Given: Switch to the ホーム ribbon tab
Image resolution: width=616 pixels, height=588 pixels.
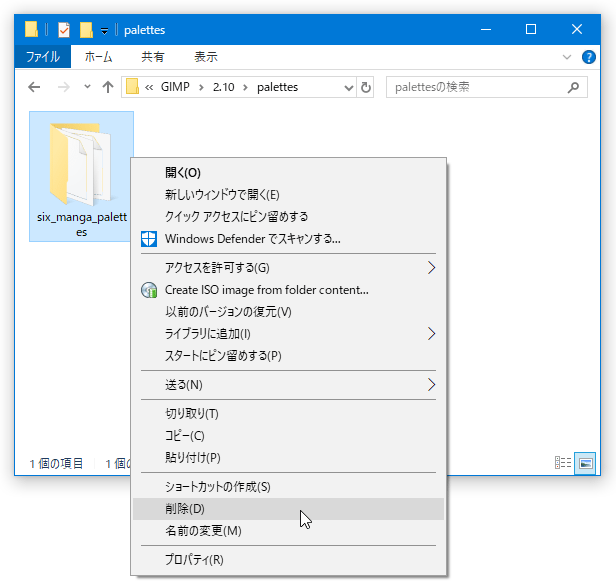Looking at the screenshot, I should [98, 57].
